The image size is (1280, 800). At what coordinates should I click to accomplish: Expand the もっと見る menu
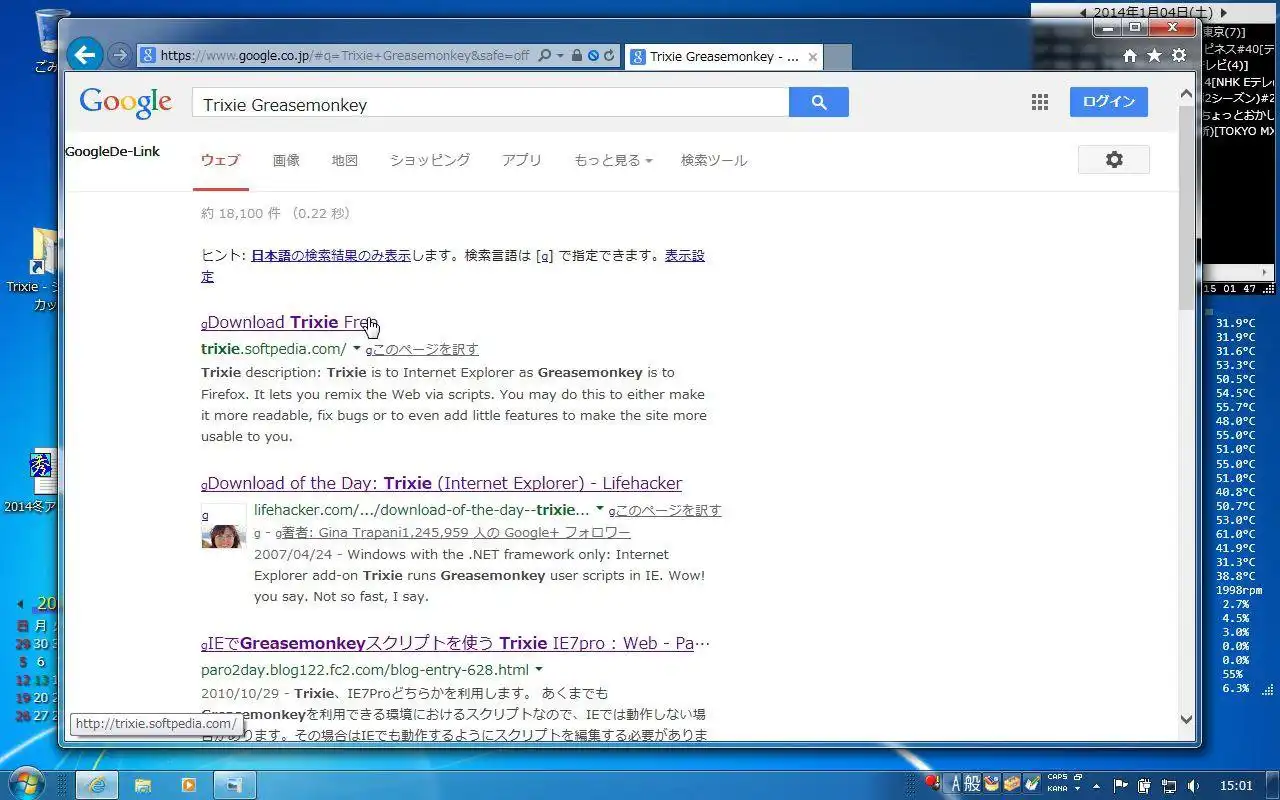(x=613, y=160)
